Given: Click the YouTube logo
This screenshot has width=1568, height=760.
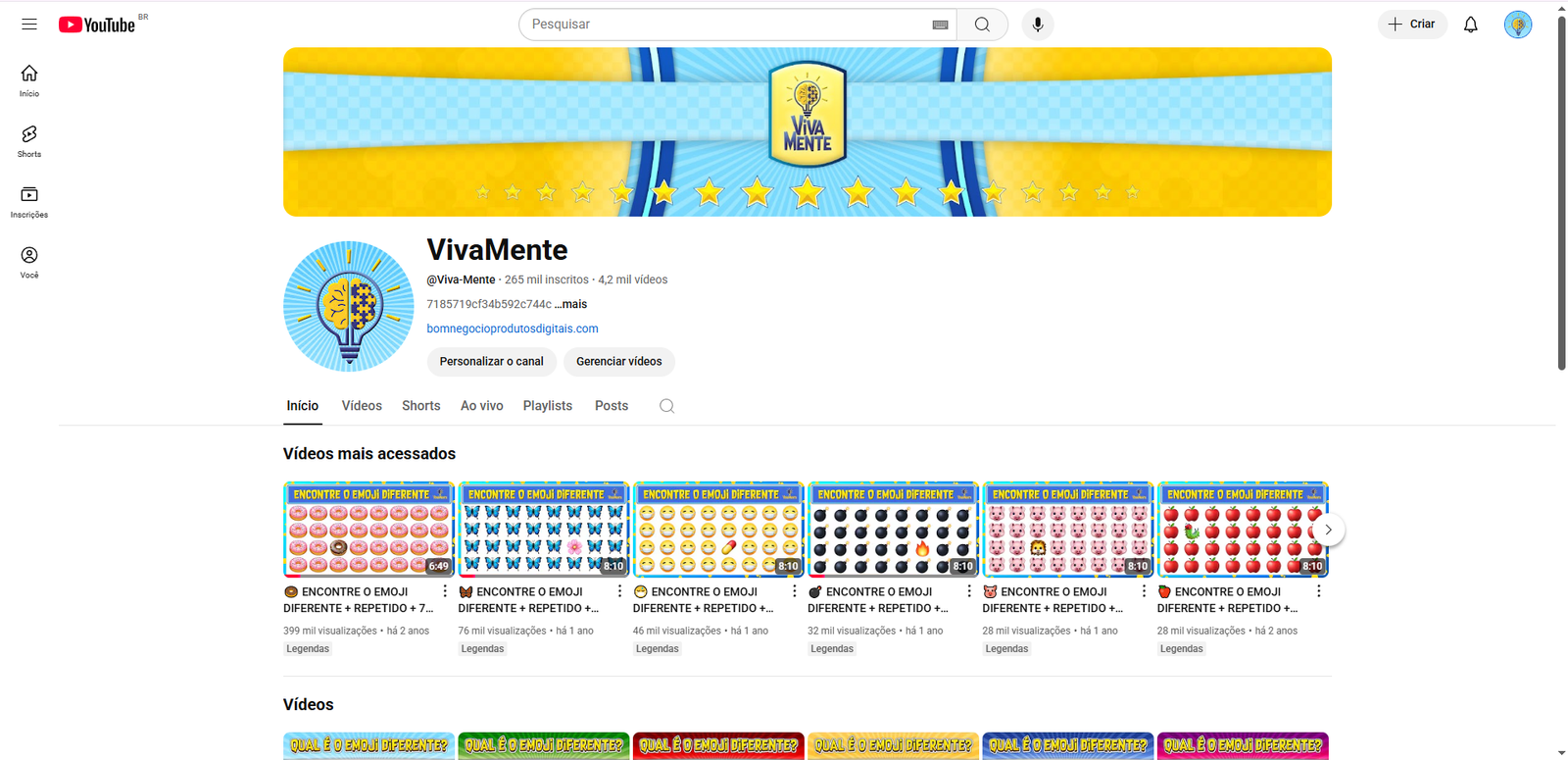Looking at the screenshot, I should pyautogui.click(x=97, y=25).
